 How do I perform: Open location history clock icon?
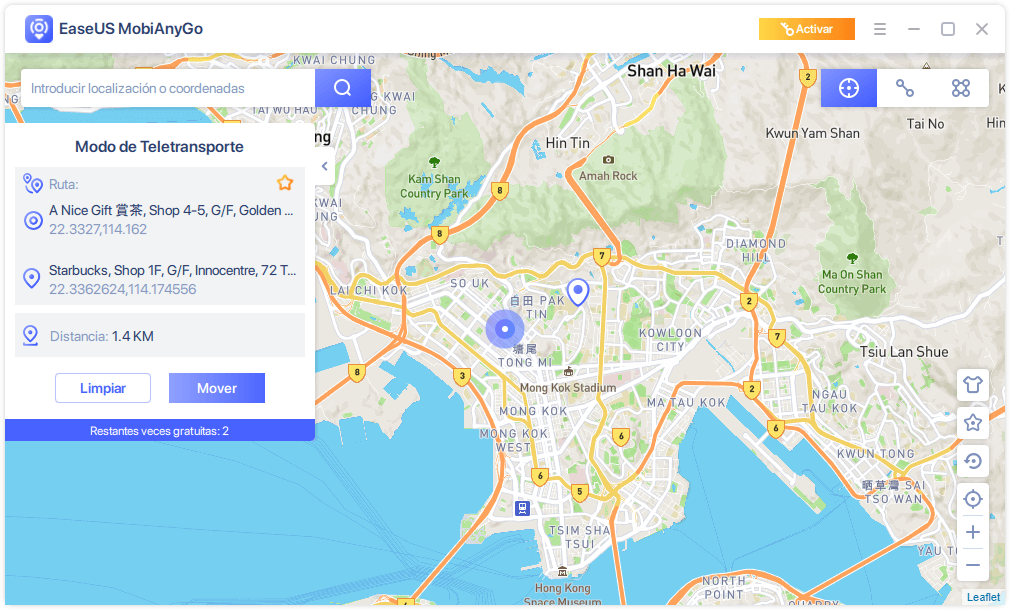pos(972,461)
